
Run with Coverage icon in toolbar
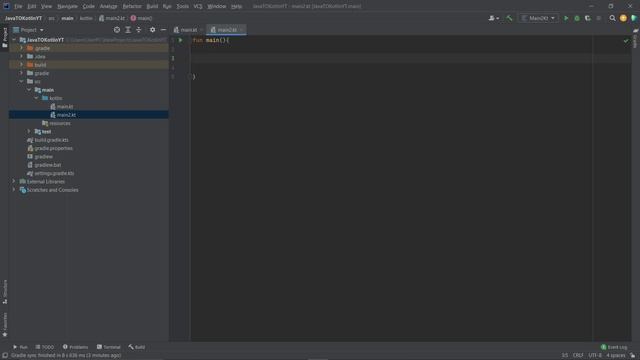pyautogui.click(x=588, y=18)
